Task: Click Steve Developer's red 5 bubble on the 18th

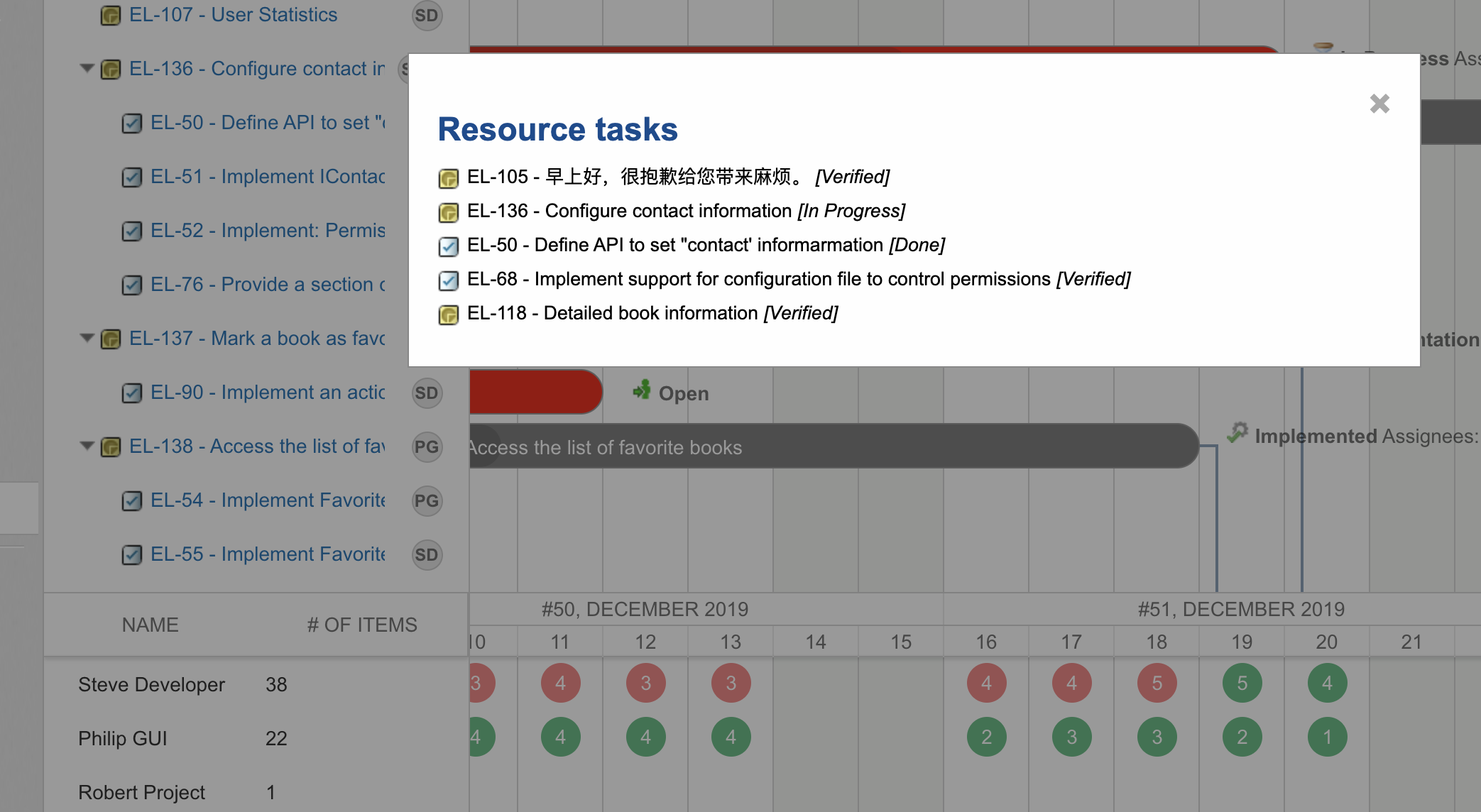Action: (x=1157, y=684)
